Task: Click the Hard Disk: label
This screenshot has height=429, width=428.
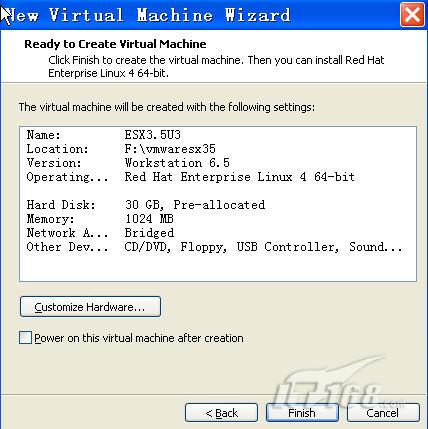Action: pyautogui.click(x=61, y=205)
